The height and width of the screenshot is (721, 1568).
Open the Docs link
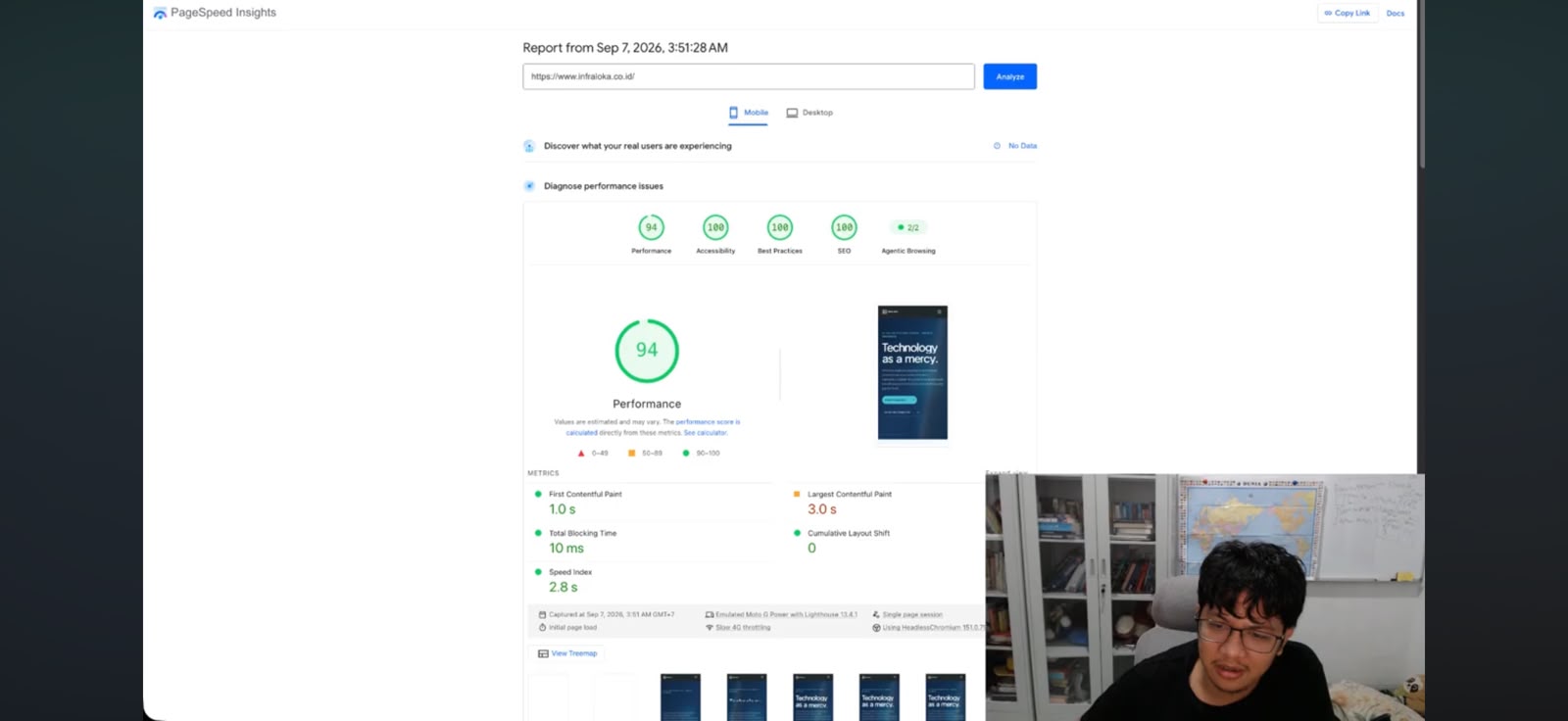point(1396,13)
